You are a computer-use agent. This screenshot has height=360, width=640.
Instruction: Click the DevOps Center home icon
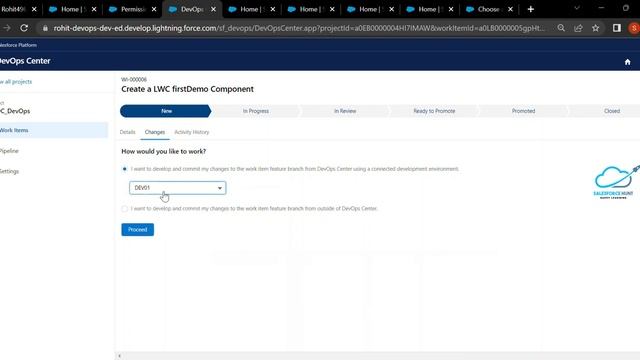click(627, 62)
